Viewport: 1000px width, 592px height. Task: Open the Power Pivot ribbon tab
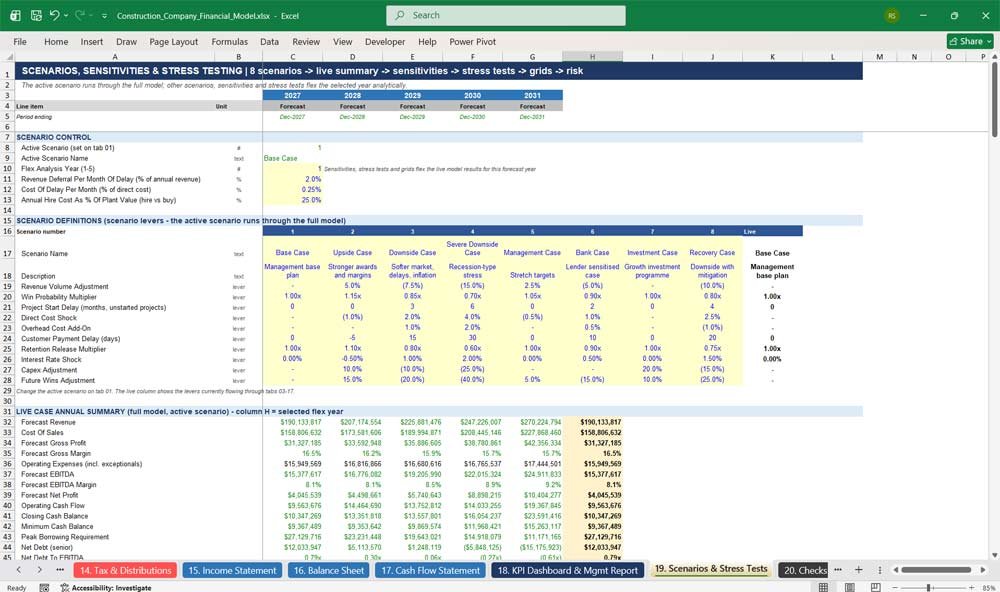(x=473, y=41)
